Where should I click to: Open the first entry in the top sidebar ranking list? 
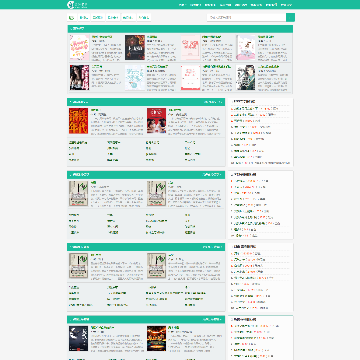[x=255, y=109]
